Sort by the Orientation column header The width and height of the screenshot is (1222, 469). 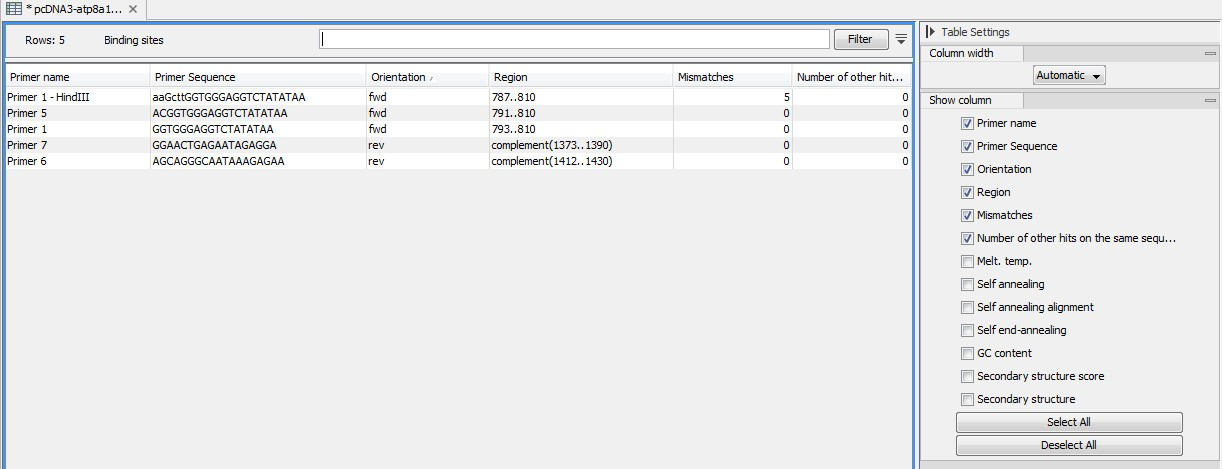coord(427,77)
